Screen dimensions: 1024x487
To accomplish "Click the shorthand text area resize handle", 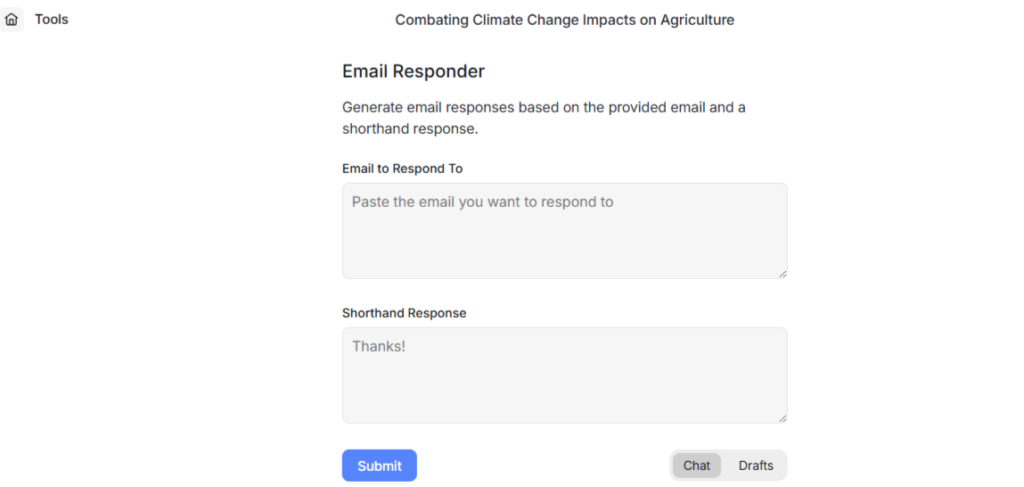I will [782, 418].
